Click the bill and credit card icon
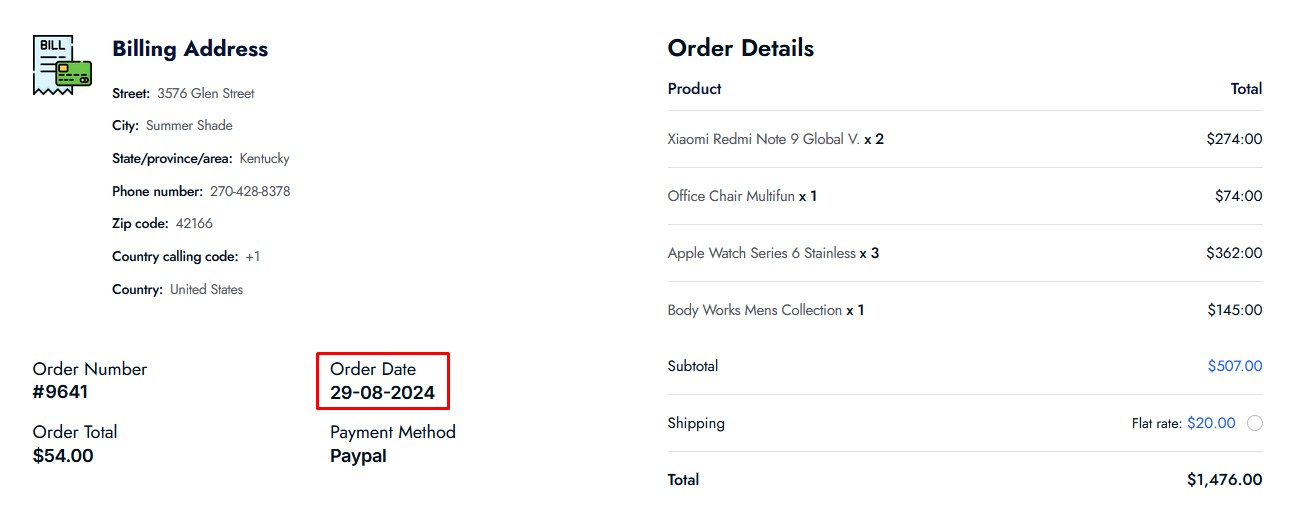 click(x=62, y=65)
